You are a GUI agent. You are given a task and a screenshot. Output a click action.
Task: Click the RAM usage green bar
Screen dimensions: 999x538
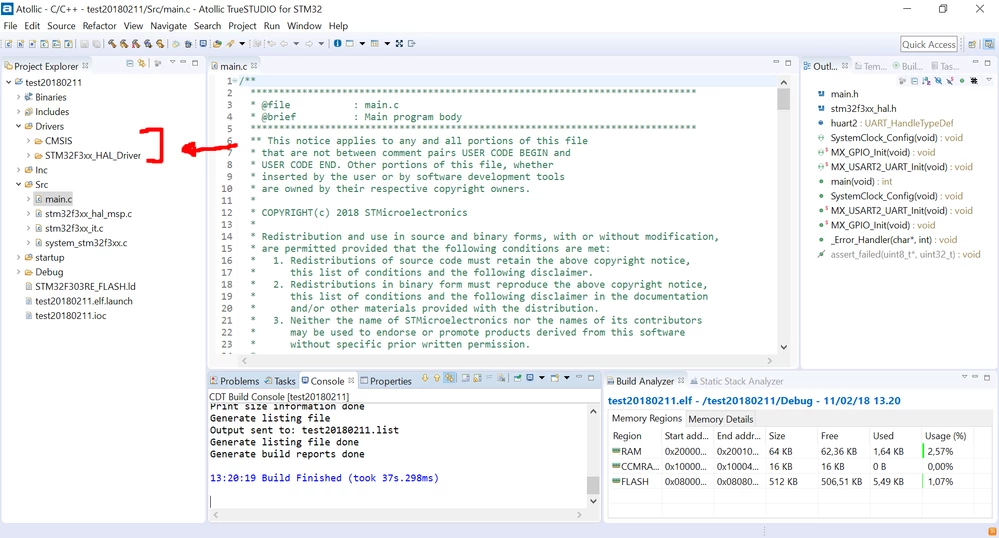pos(923,451)
